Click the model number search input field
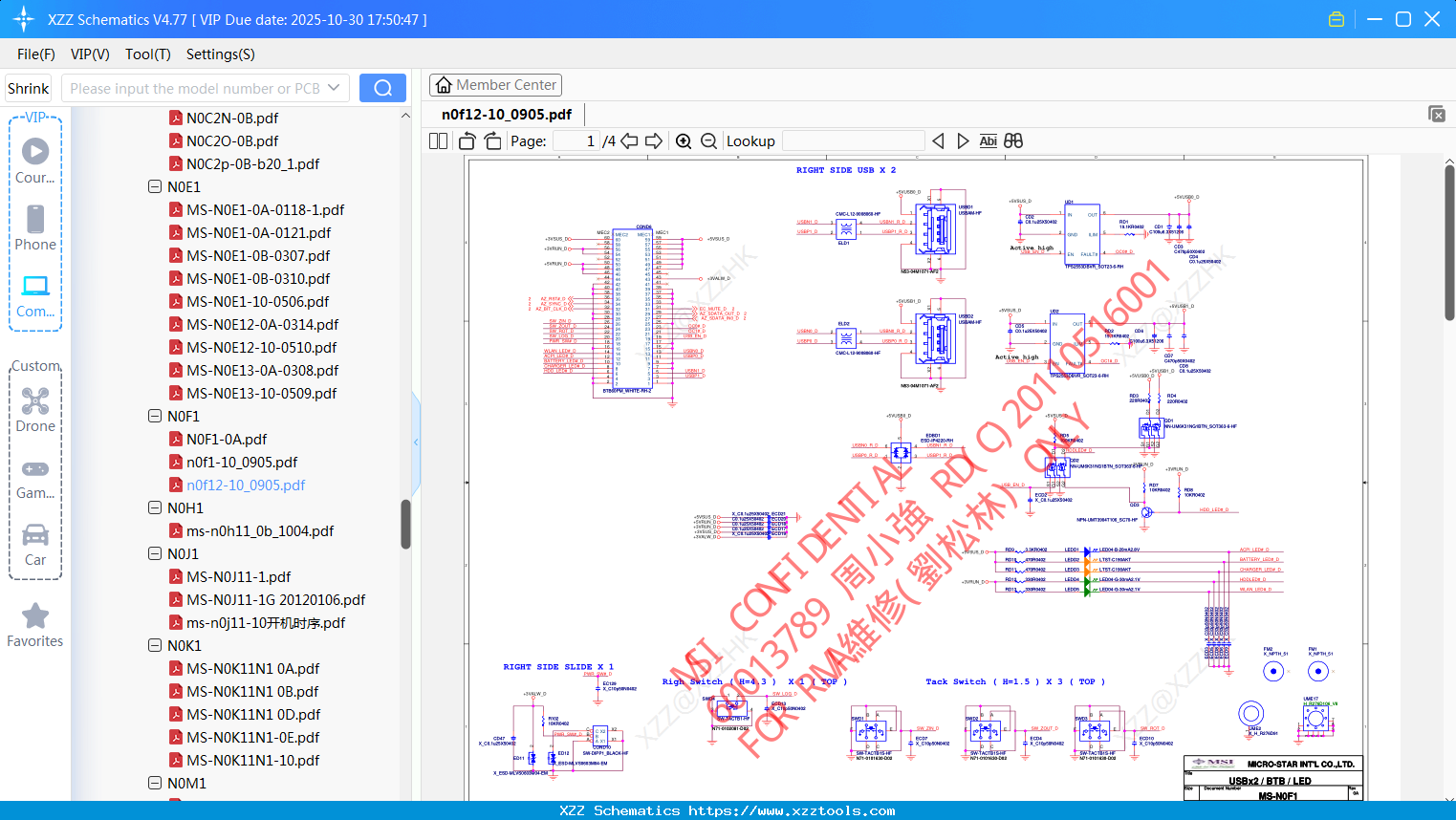Screen dimensions: 1456x820 click(196, 88)
